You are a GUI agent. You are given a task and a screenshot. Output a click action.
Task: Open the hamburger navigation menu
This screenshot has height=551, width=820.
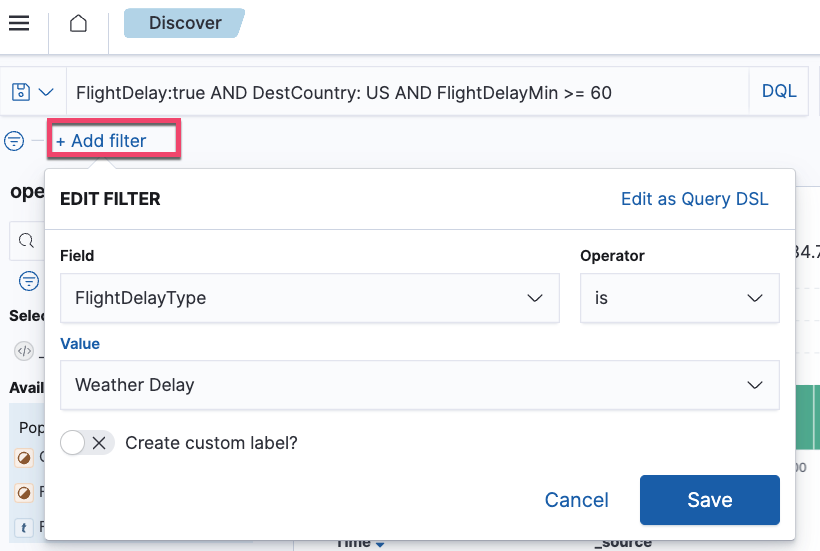pyautogui.click(x=19, y=23)
